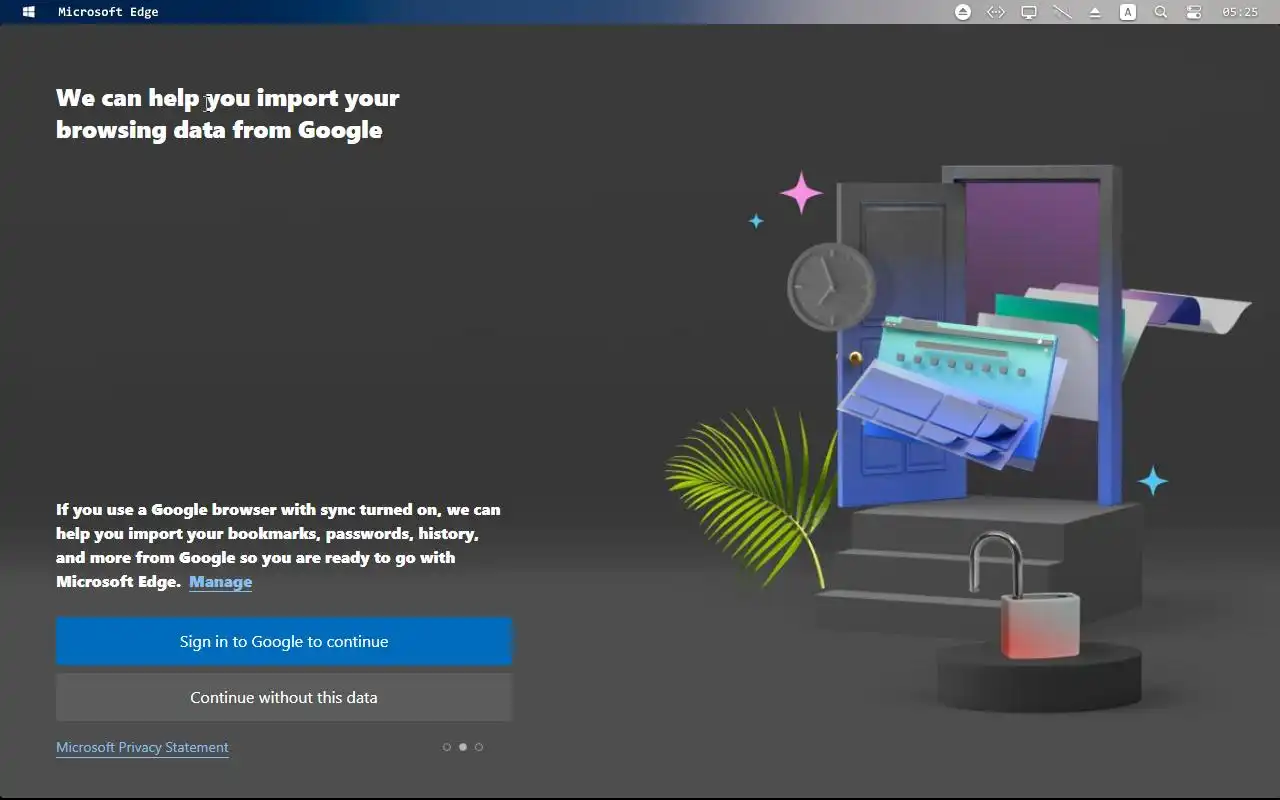
Task: Select the second page indicator dot
Action: pos(463,747)
